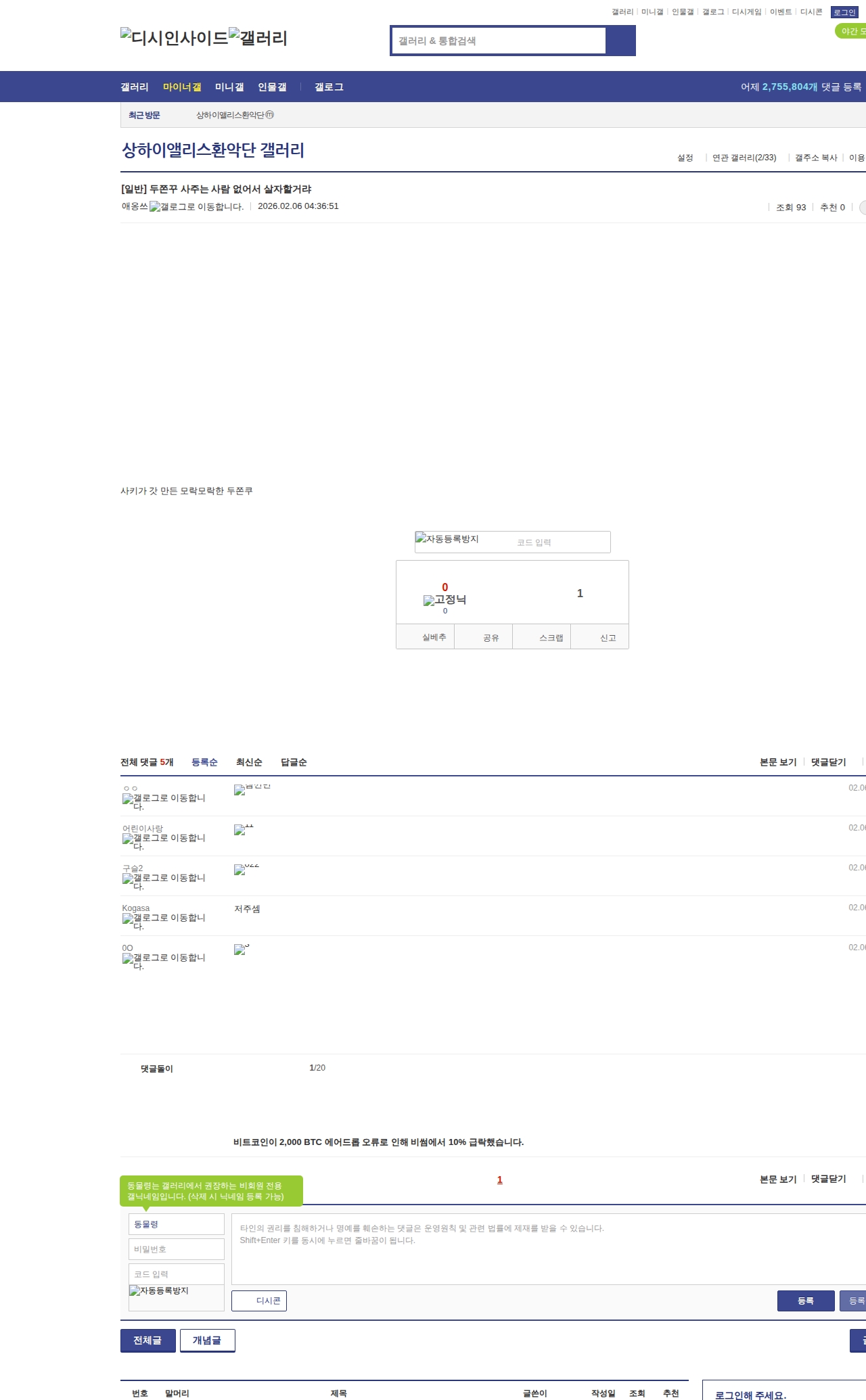Click the 비밀번호 password field
866x1400 pixels.
[176, 1249]
